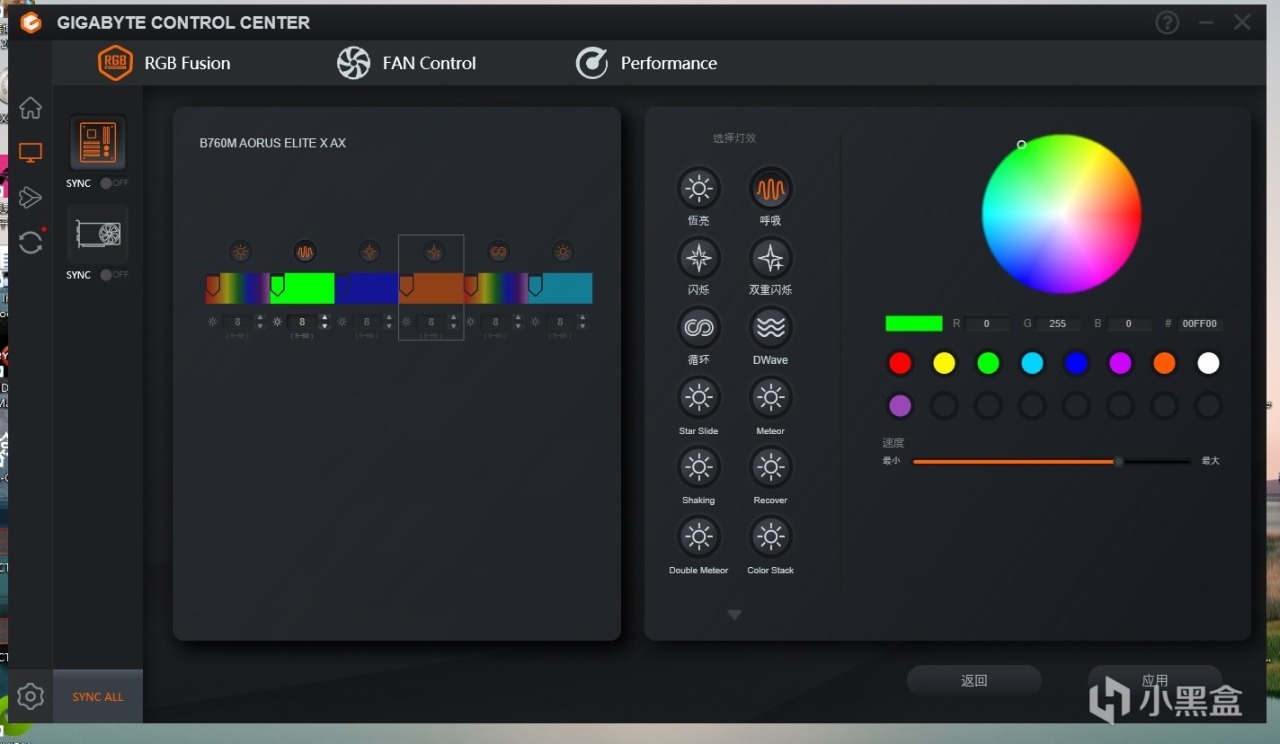Click the green current color preview bar
This screenshot has height=744, width=1280.
click(914, 323)
